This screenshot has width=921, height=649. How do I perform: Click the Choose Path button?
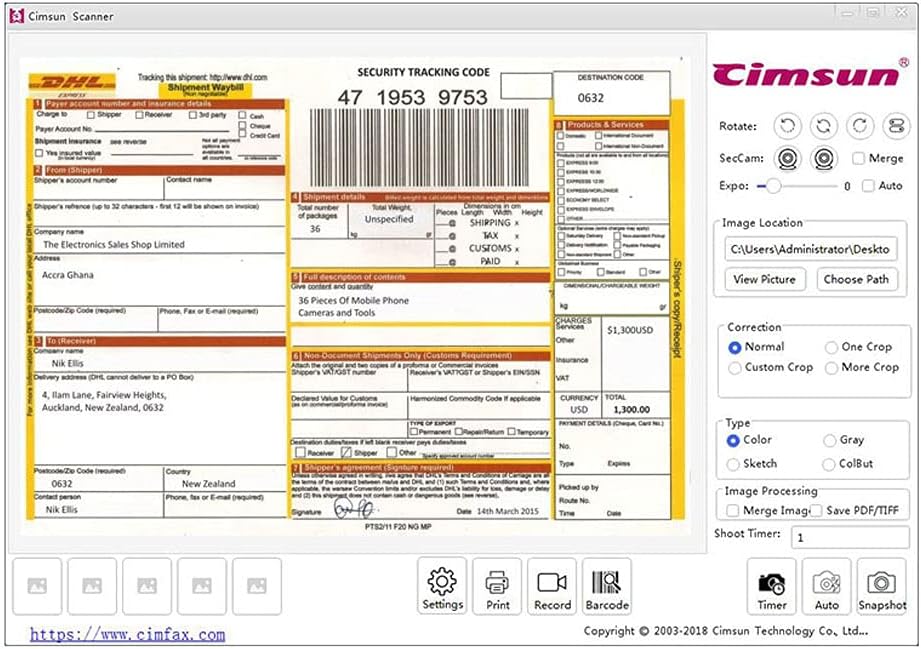click(856, 280)
